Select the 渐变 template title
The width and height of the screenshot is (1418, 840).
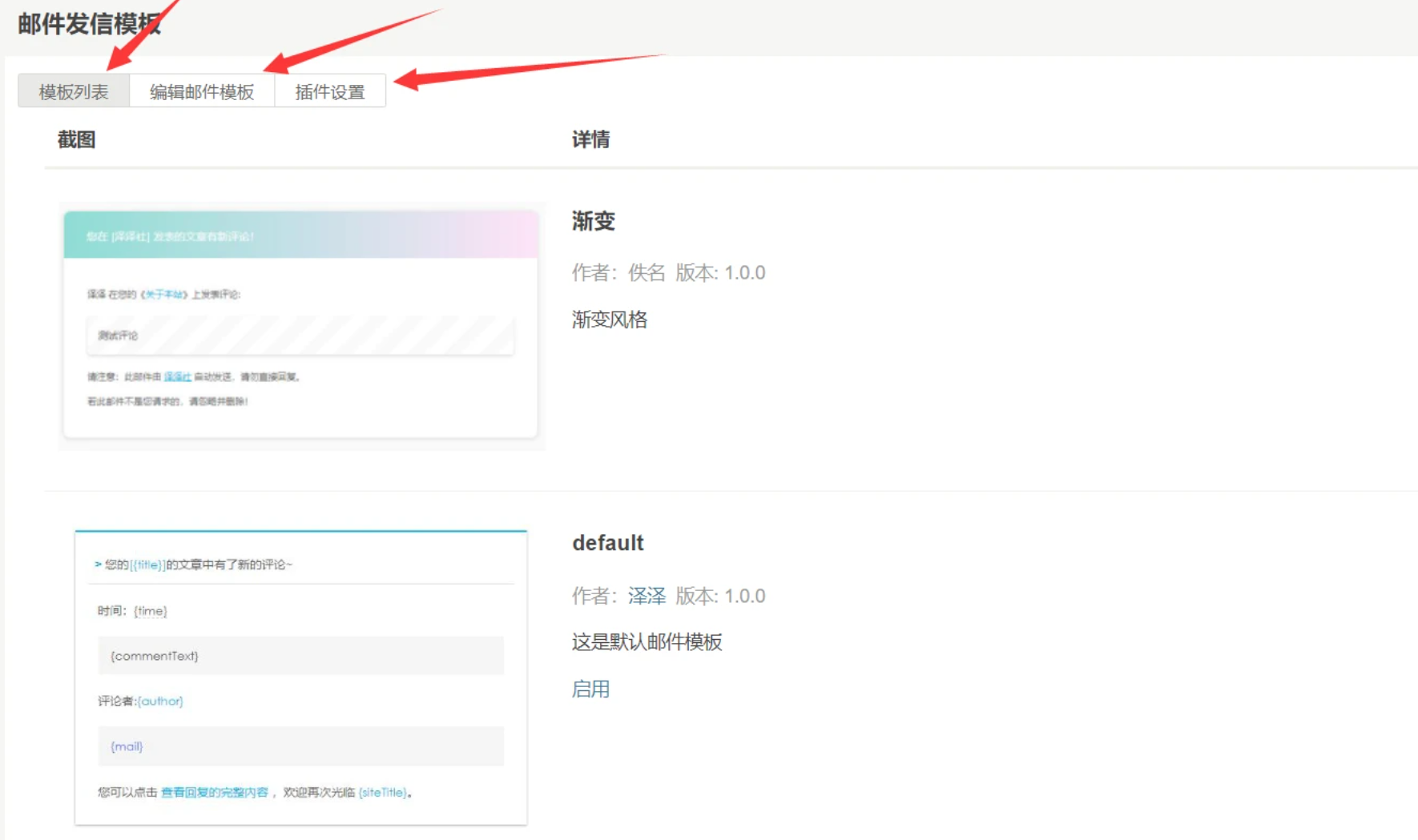[593, 221]
